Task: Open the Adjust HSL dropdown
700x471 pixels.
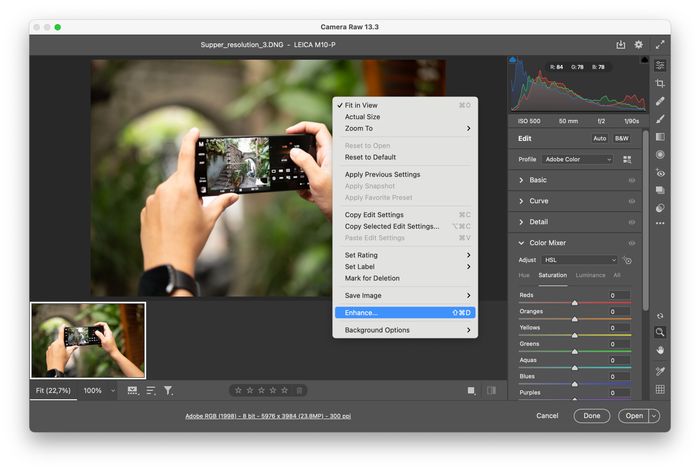Action: (x=579, y=260)
